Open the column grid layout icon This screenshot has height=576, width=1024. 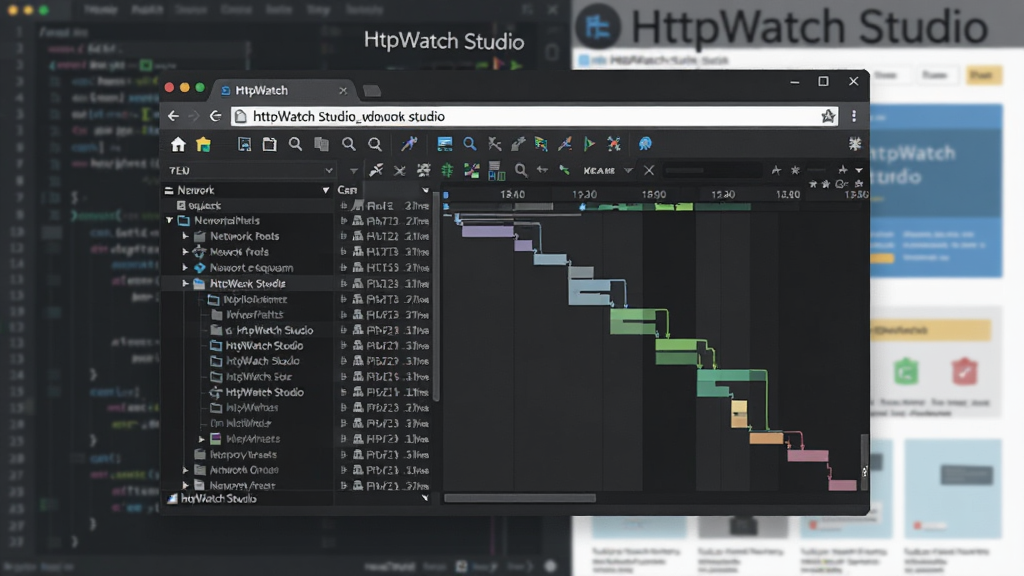click(x=496, y=171)
